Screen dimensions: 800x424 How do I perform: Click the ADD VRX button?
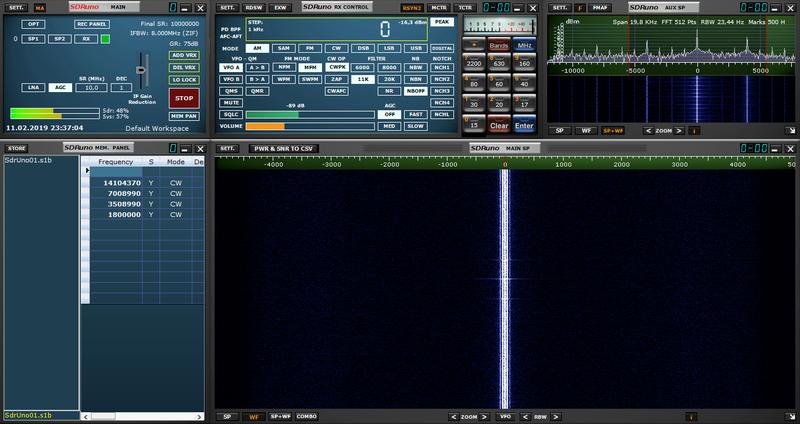click(x=184, y=56)
